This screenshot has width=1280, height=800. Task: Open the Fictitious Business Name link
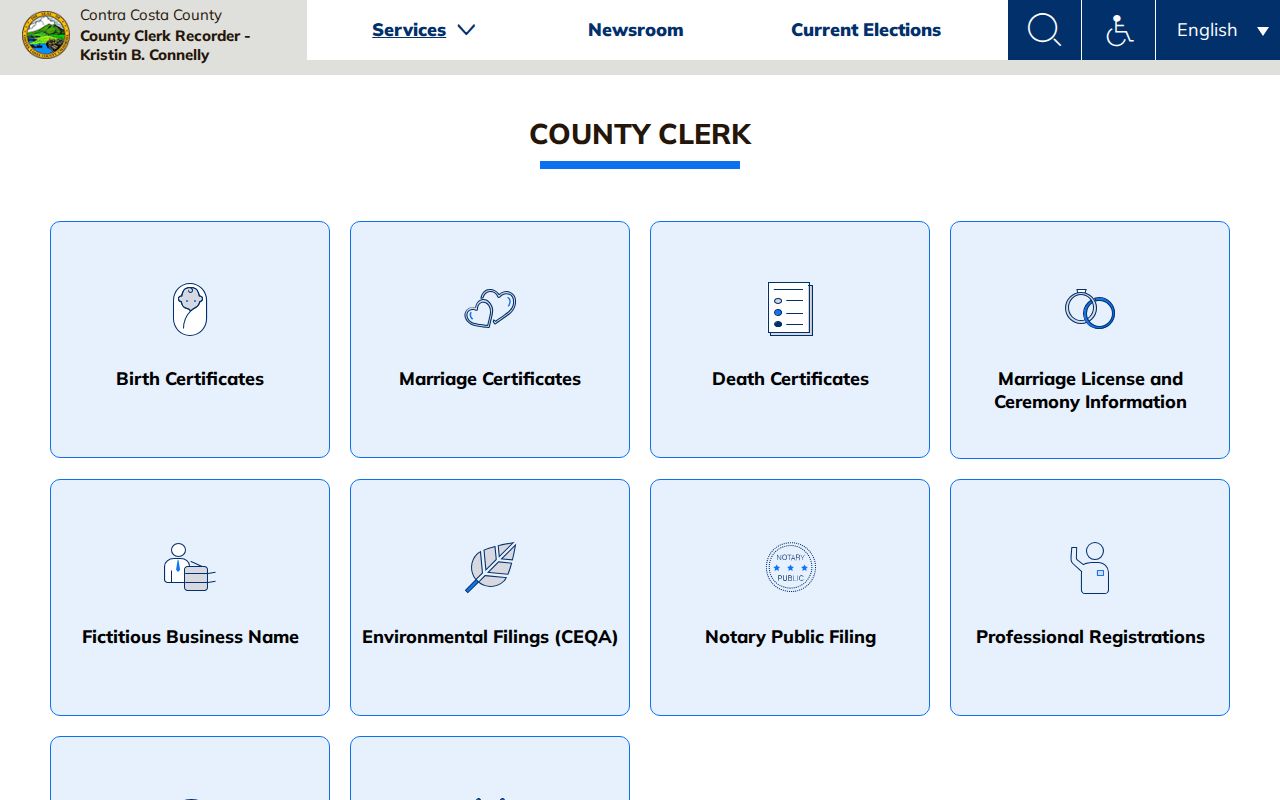tap(190, 637)
